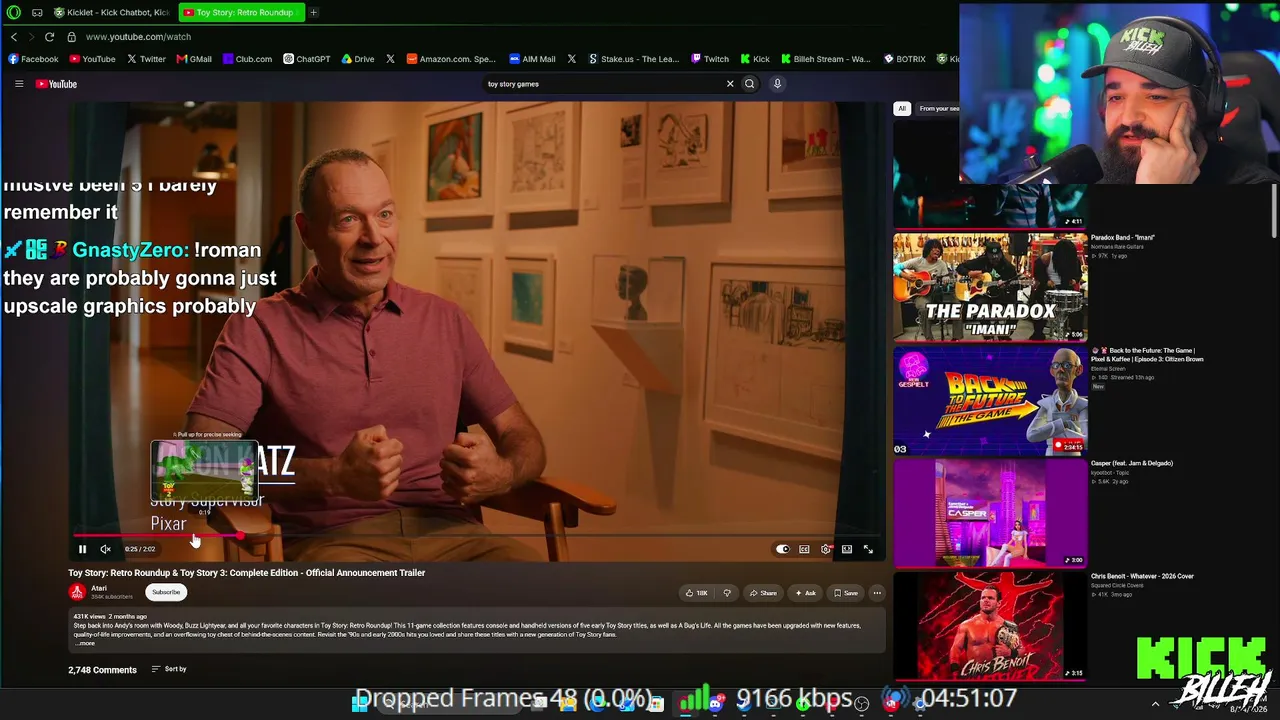Image resolution: width=1280 pixels, height=720 pixels.
Task: Open the BOTRIX bookmark
Action: [904, 59]
